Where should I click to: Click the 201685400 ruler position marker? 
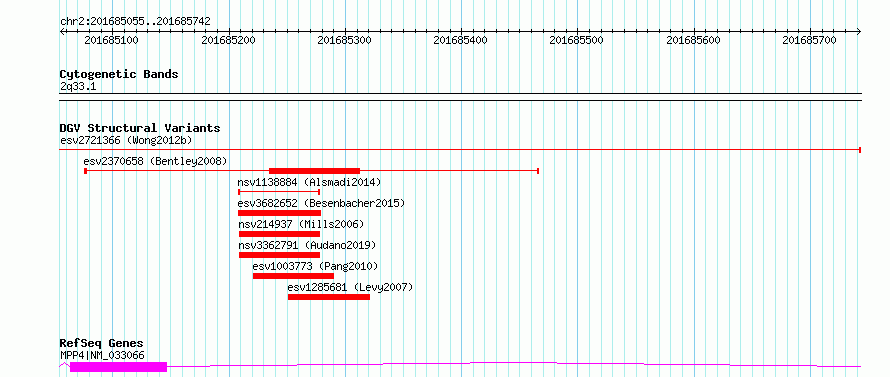coord(460,40)
